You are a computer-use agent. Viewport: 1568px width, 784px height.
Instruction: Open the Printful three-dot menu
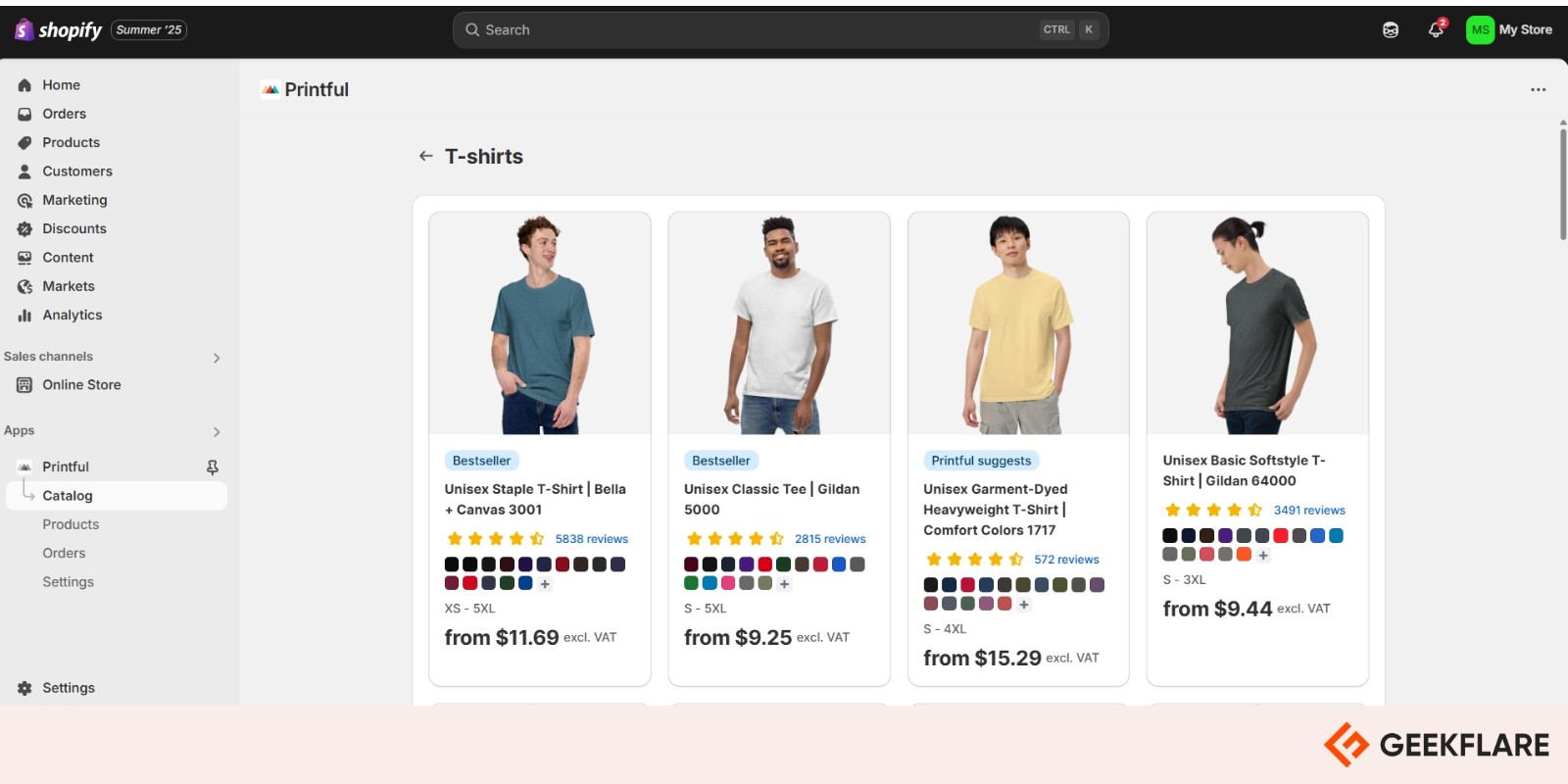point(1538,89)
